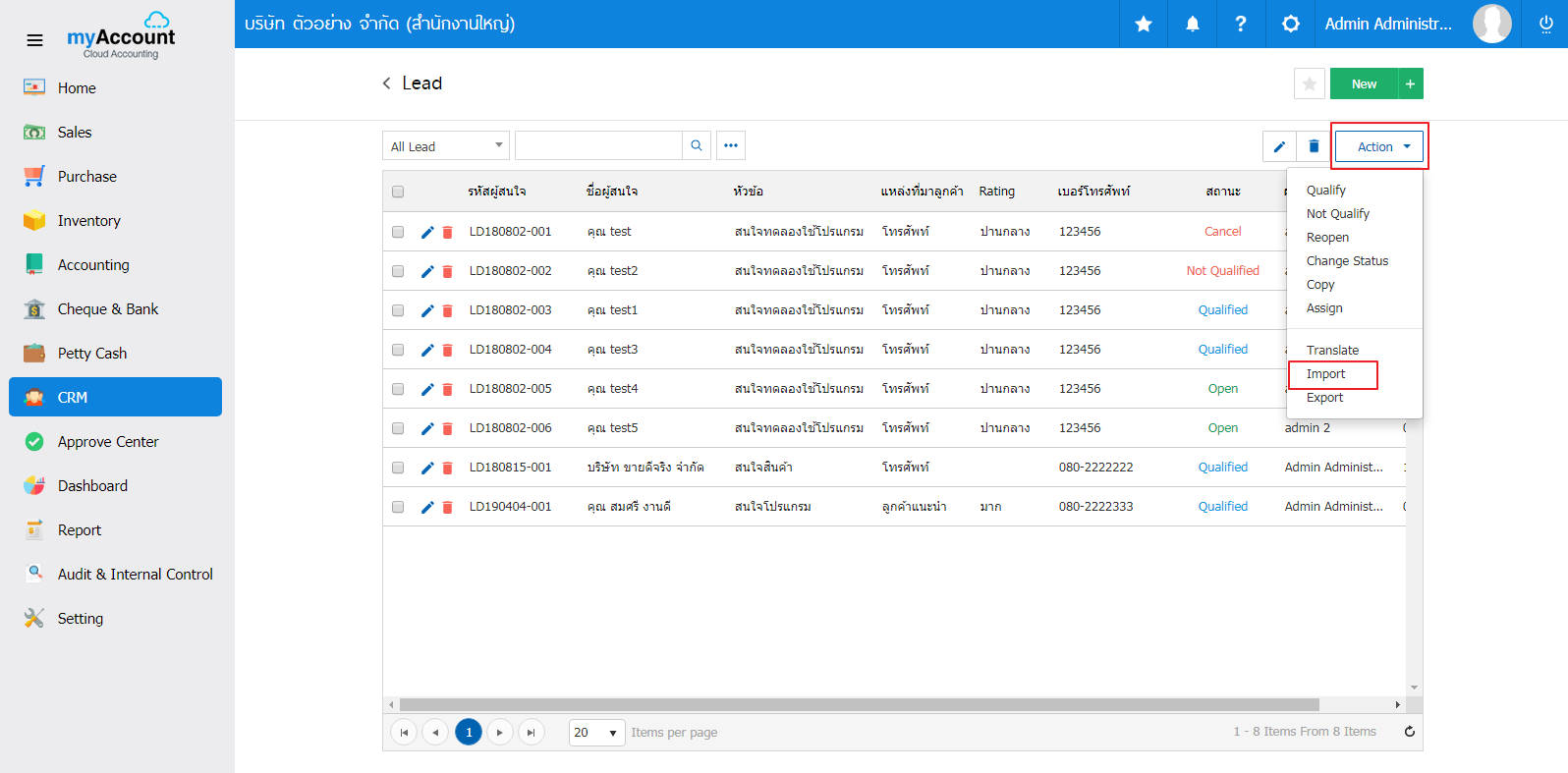Toggle the select-all header checkbox
1568x773 pixels.
pos(398,192)
